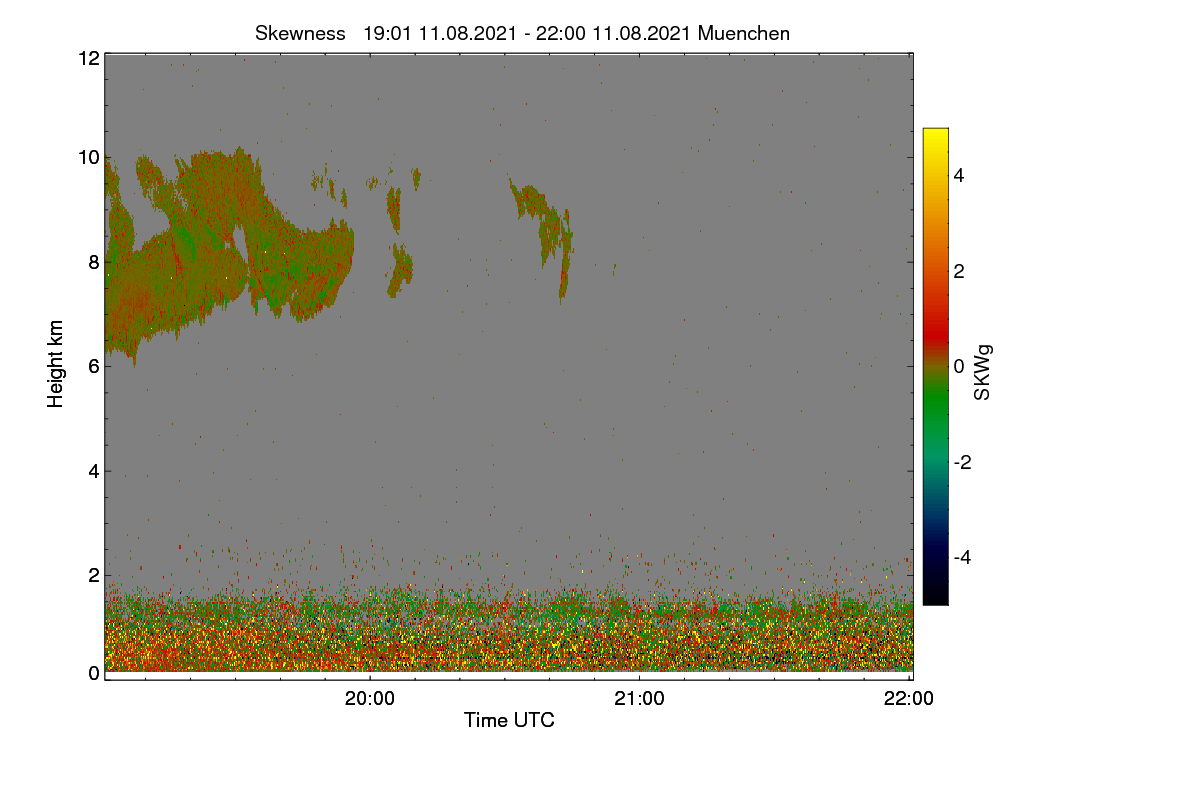Click the colorbar tick label 4
Viewport: 1200px width, 800px height.
(x=958, y=175)
